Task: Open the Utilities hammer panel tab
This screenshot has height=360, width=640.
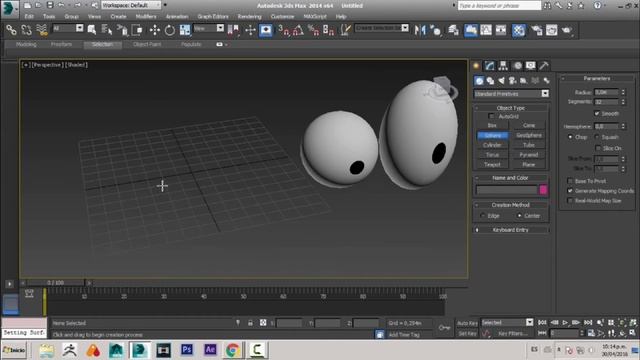Action: coord(544,66)
